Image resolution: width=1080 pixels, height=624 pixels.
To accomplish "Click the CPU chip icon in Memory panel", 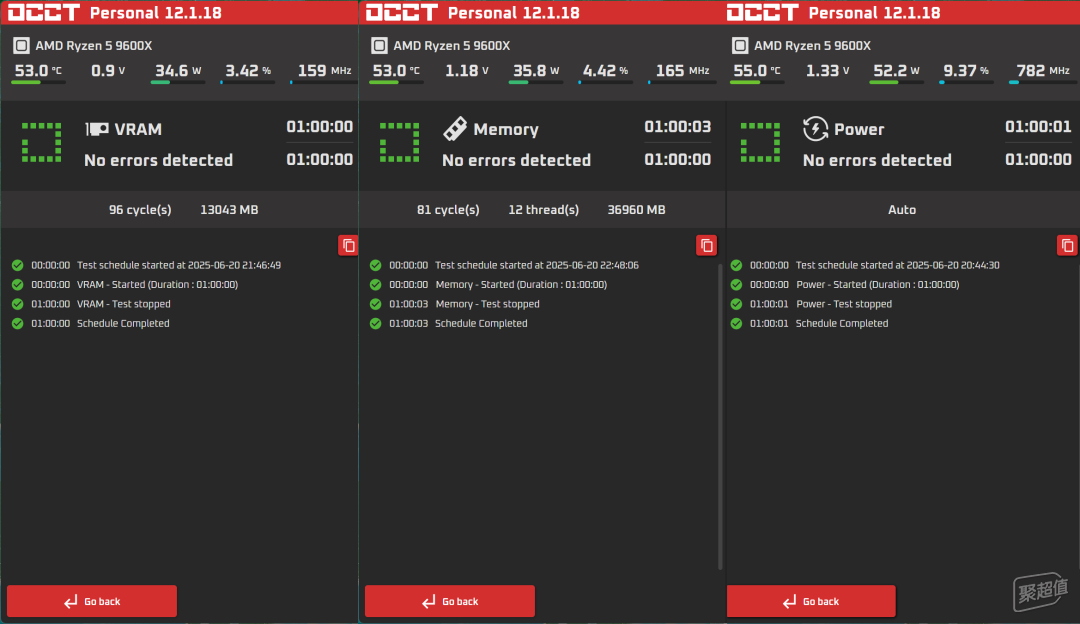I will pyautogui.click(x=379, y=45).
